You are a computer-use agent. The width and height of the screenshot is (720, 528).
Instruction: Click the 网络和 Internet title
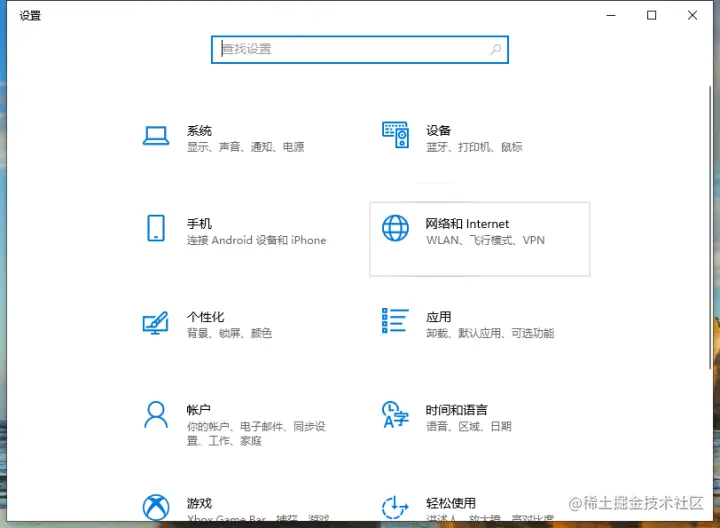(x=467, y=224)
